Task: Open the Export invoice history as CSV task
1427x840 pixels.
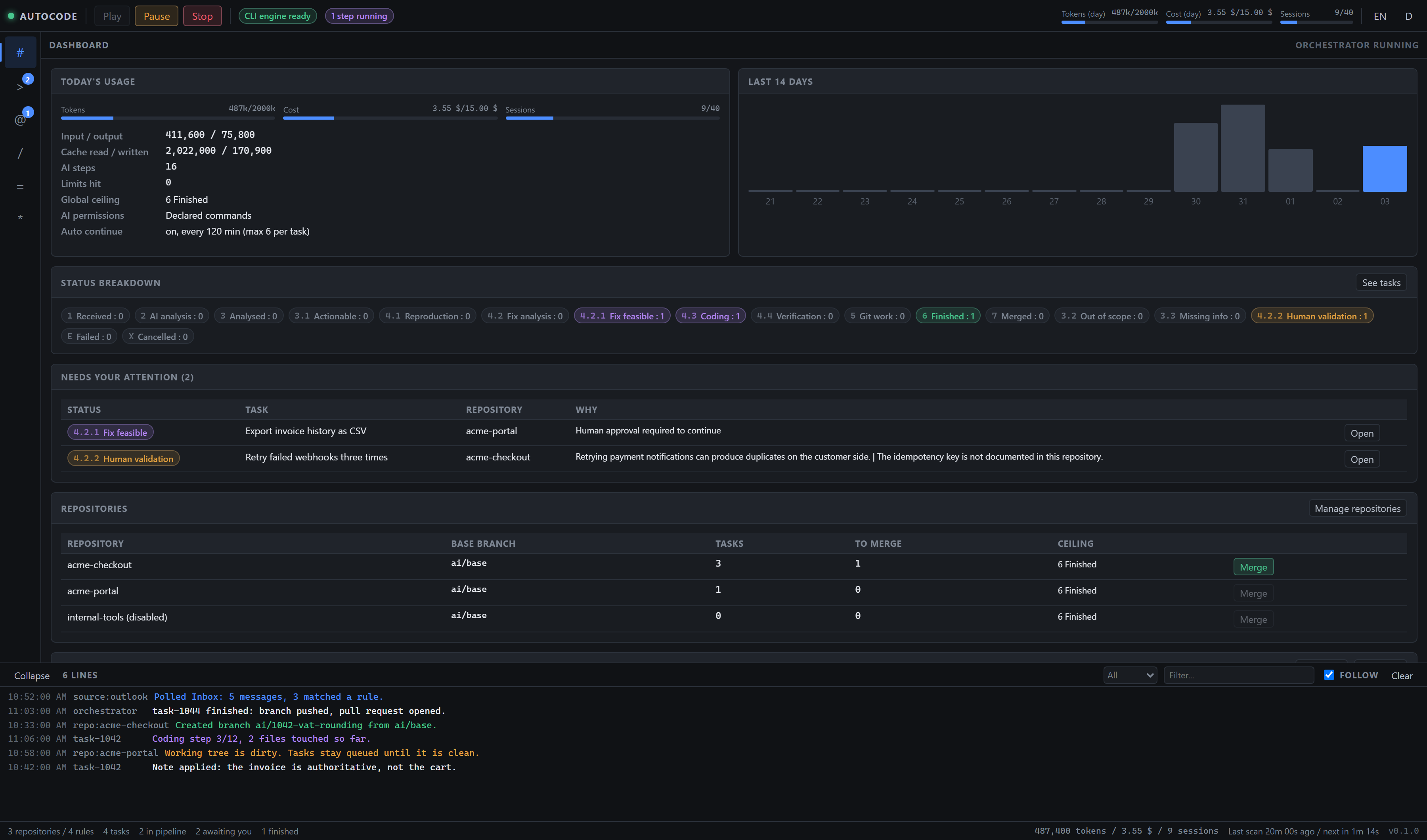Action: [1361, 433]
